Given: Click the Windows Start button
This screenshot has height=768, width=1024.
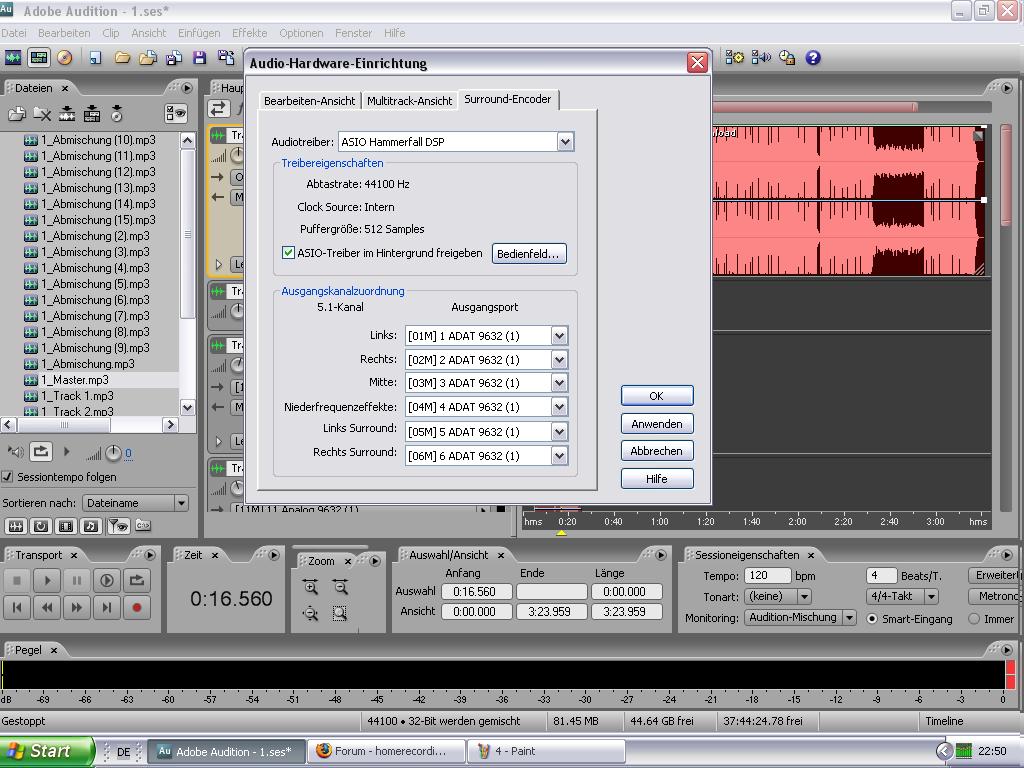Looking at the screenshot, I should click(x=47, y=751).
